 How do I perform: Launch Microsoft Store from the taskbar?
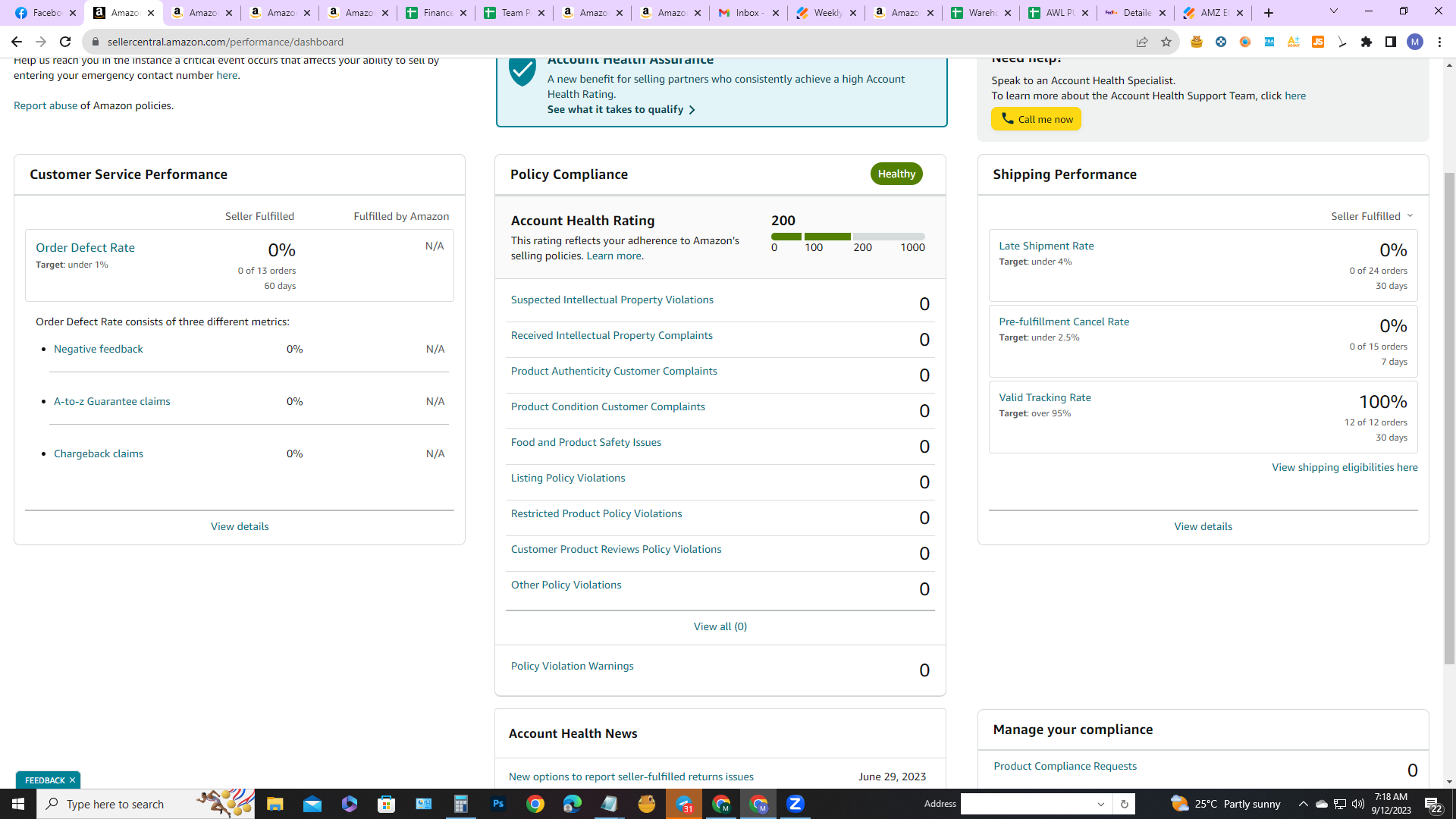coord(387,804)
